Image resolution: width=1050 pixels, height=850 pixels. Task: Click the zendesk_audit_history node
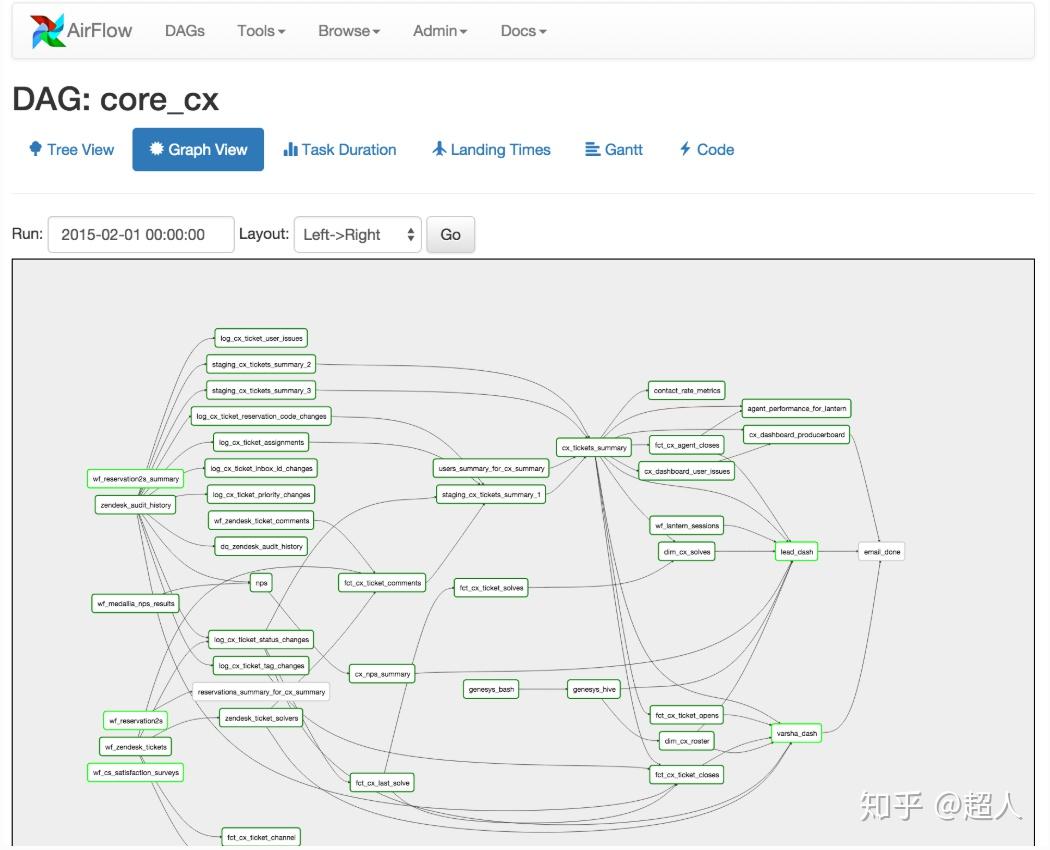pyautogui.click(x=136, y=505)
